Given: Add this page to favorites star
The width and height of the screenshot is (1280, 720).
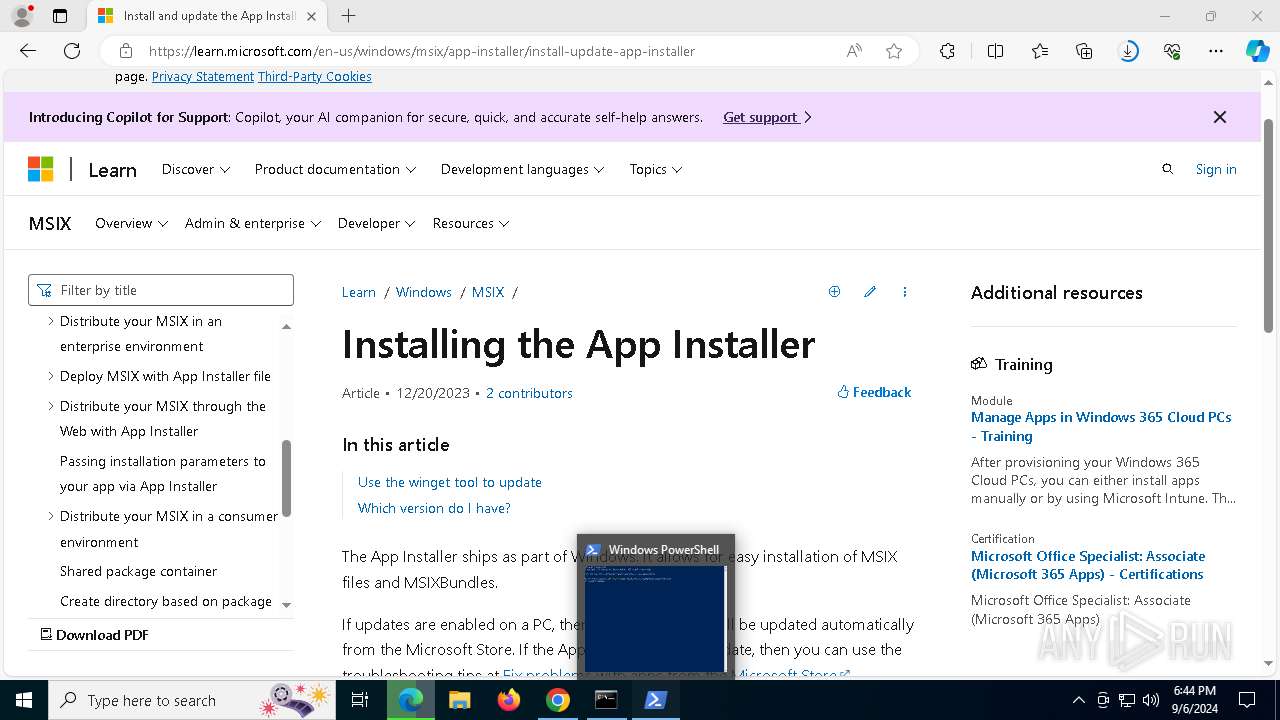Looking at the screenshot, I should (x=894, y=51).
